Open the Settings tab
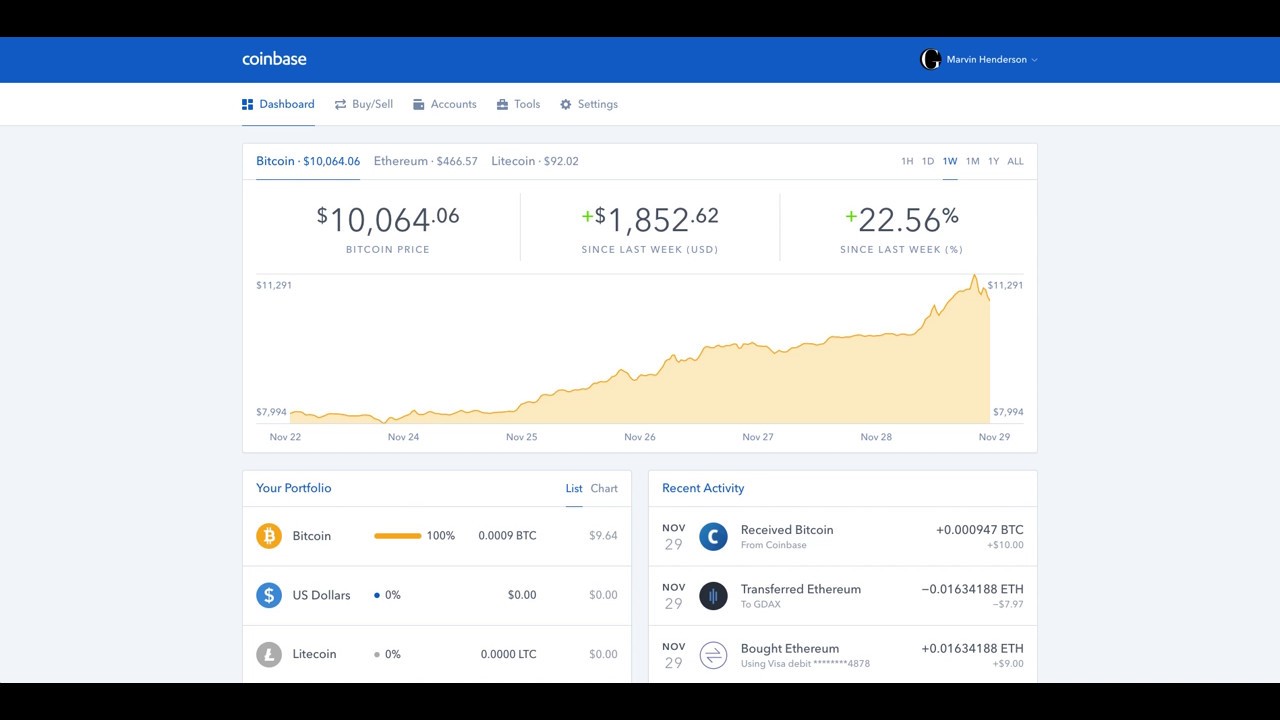 589,104
